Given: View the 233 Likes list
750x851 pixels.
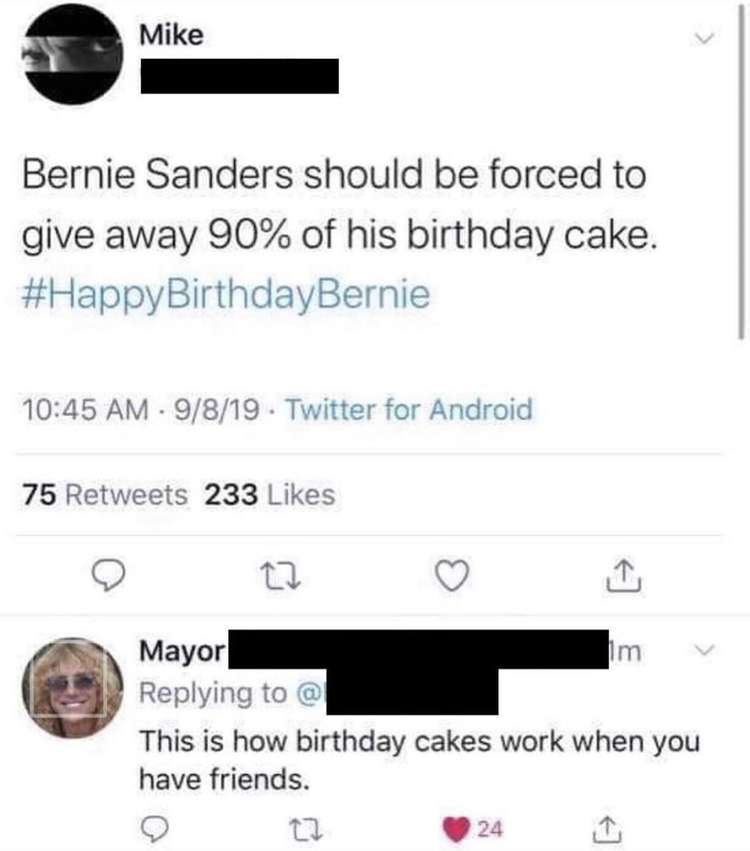Looking at the screenshot, I should (269, 494).
